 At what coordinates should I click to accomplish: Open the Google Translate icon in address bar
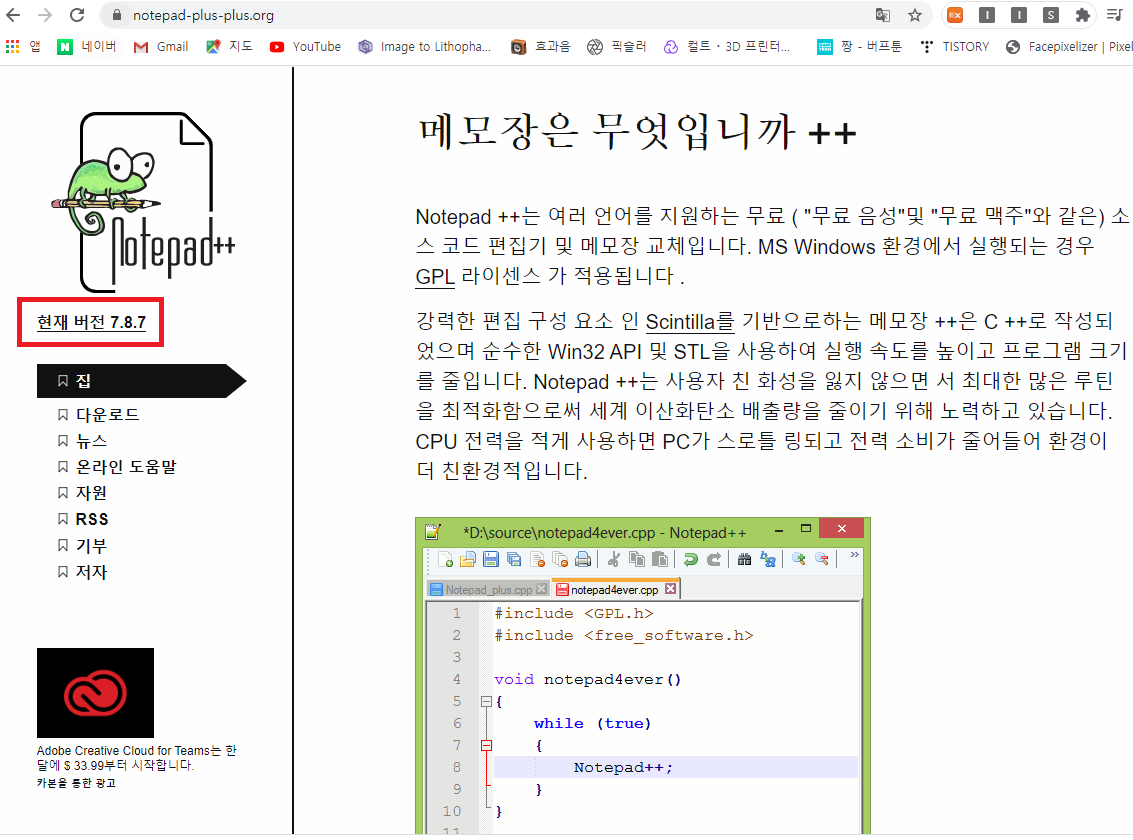(882, 15)
